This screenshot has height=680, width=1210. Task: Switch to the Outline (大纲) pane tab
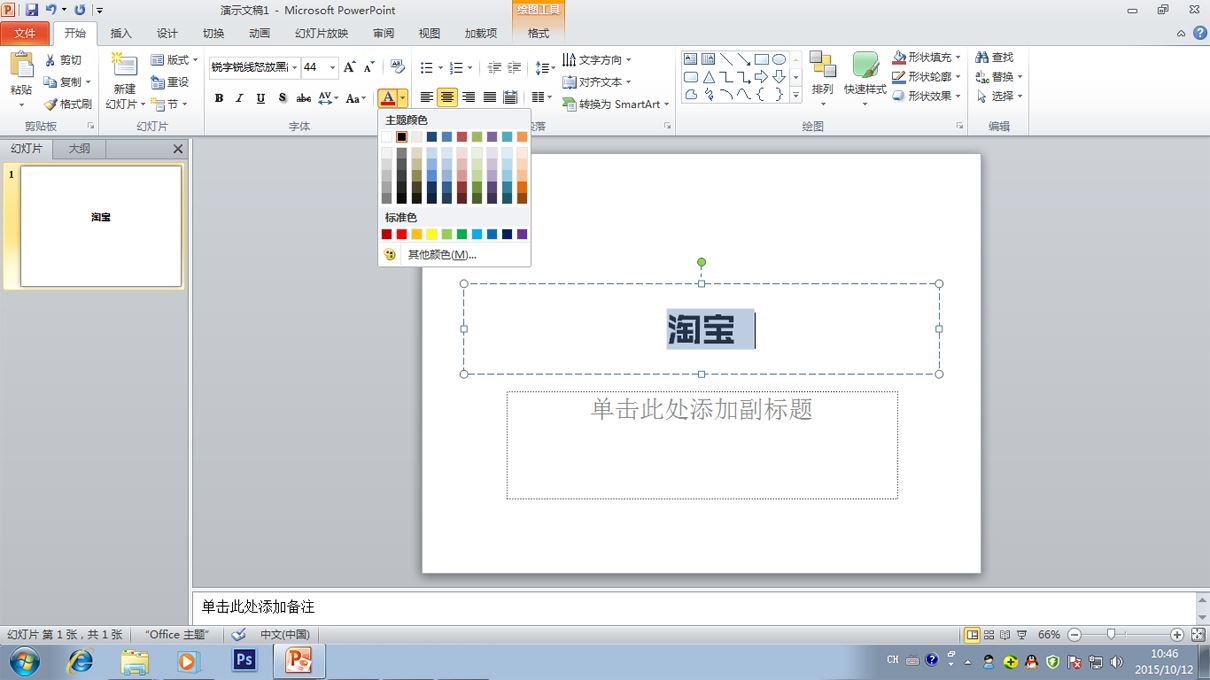79,149
